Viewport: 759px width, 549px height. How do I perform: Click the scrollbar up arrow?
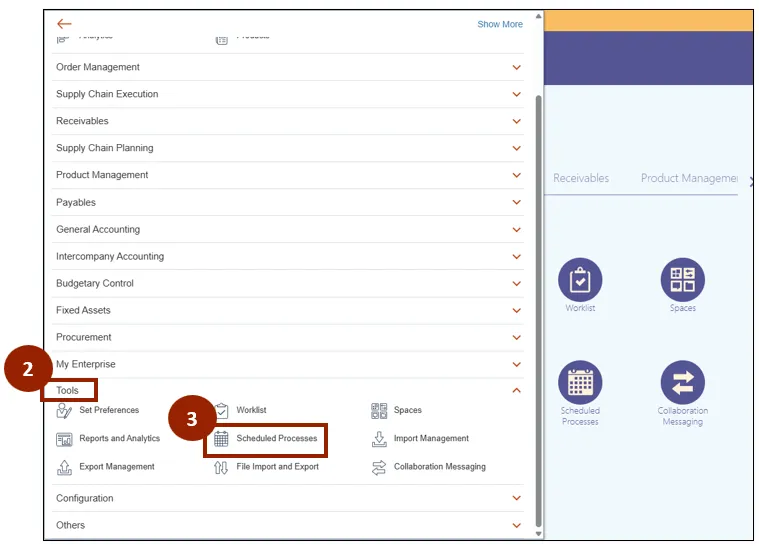click(x=538, y=16)
